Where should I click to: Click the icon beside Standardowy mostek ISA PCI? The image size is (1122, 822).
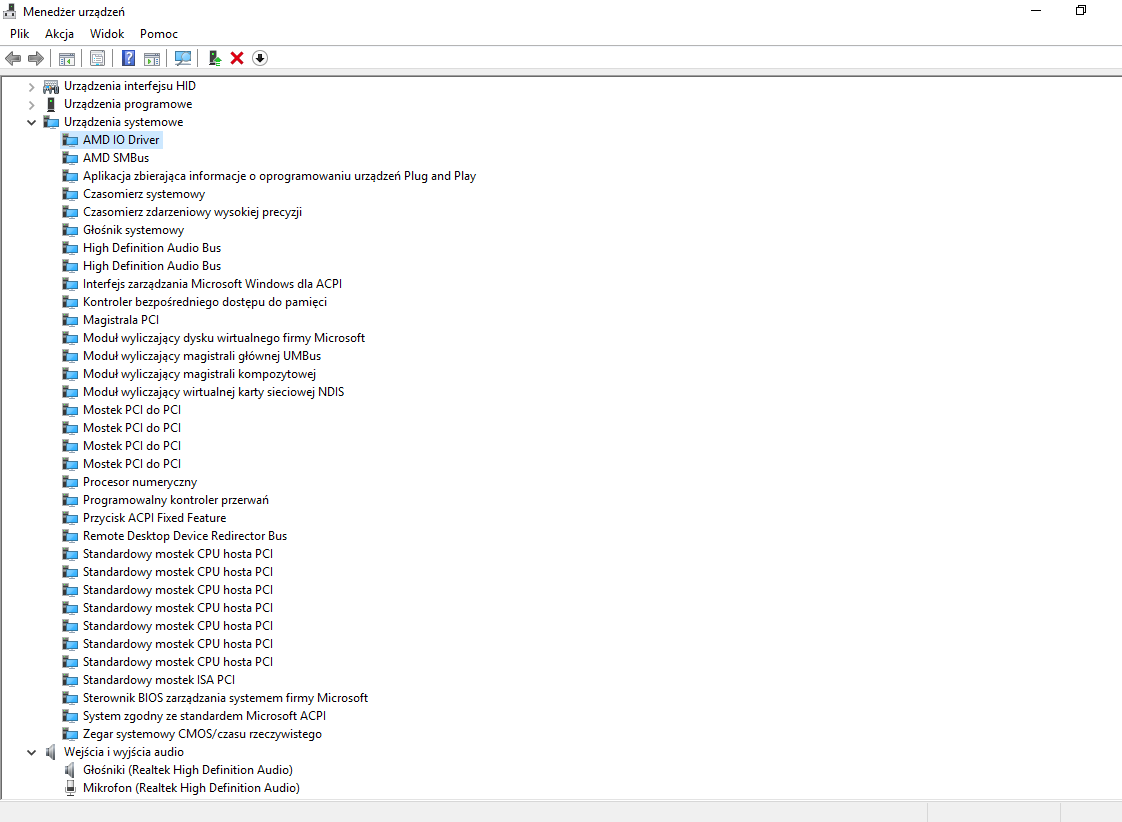coord(70,680)
